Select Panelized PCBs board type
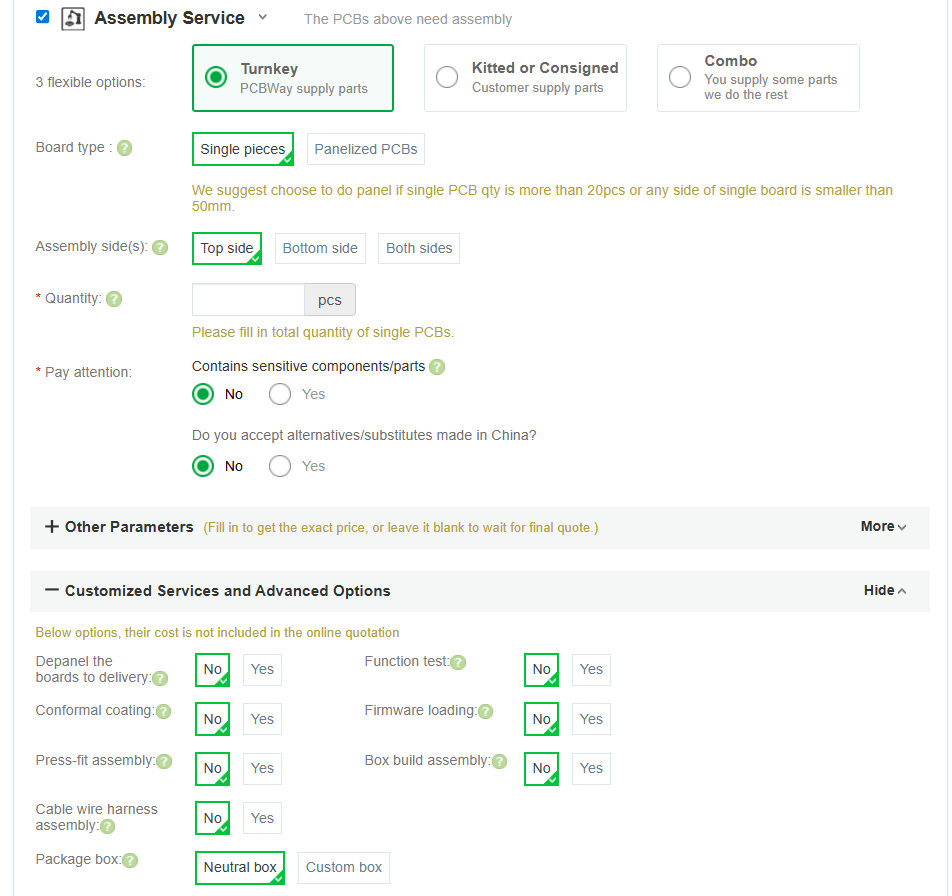The height and width of the screenshot is (896, 952). click(366, 149)
